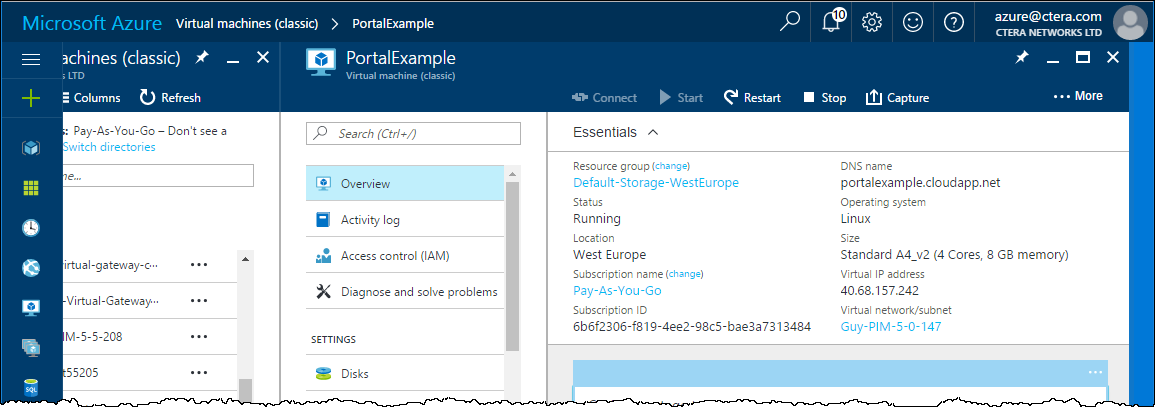
Task: Select the t55205 VM row
Action: (x=150, y=372)
